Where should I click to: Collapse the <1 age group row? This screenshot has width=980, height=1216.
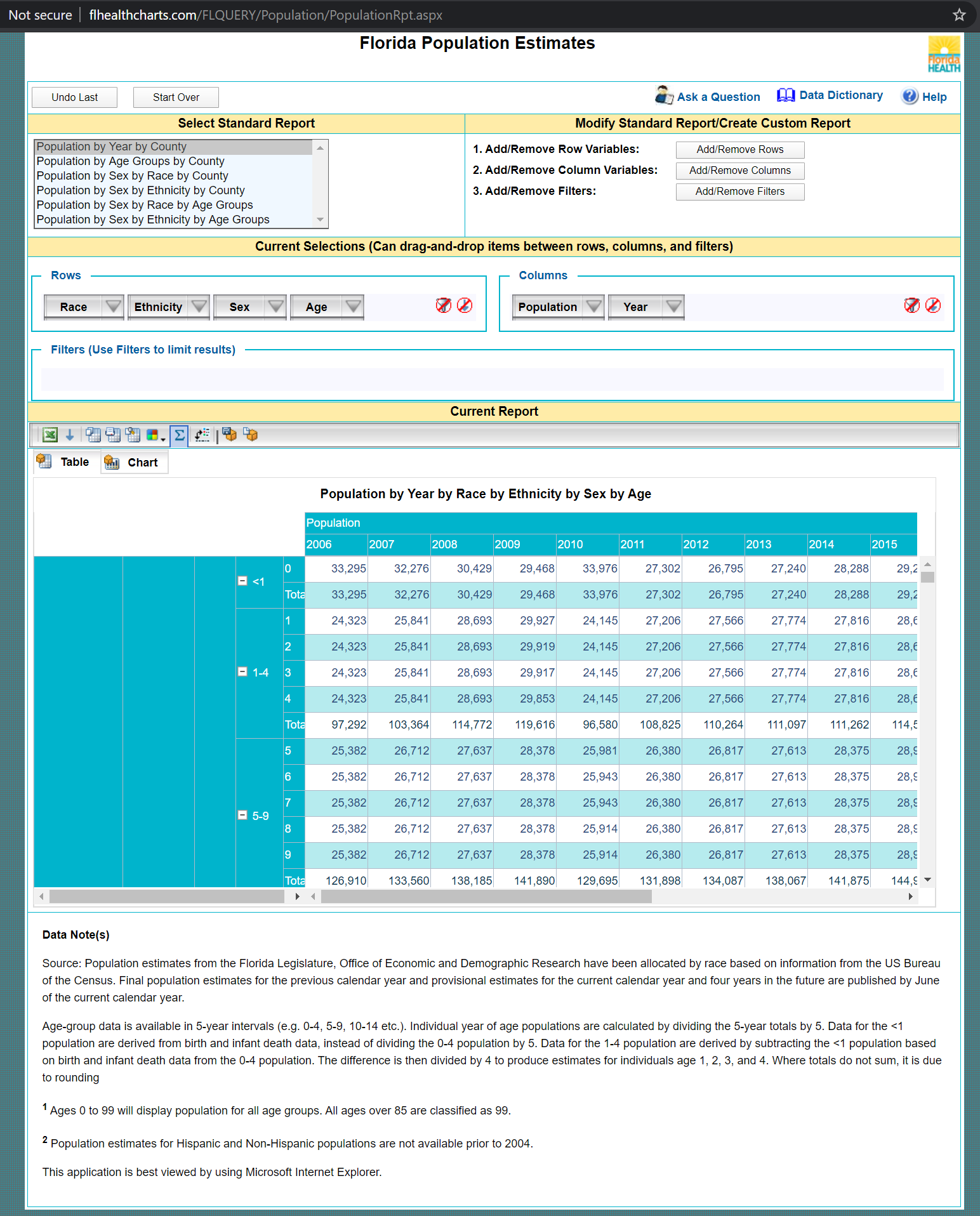pyautogui.click(x=242, y=581)
